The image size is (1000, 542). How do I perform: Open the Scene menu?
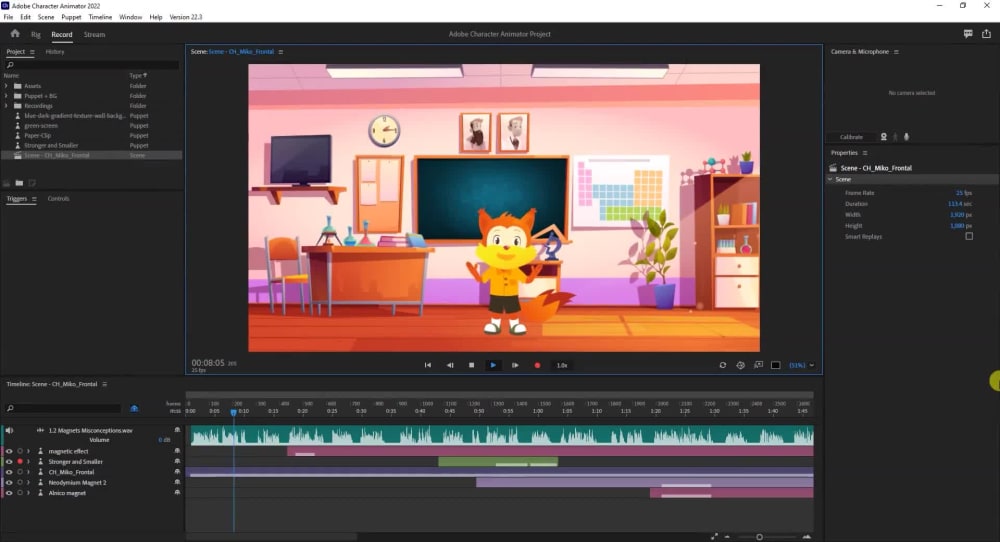tap(46, 17)
